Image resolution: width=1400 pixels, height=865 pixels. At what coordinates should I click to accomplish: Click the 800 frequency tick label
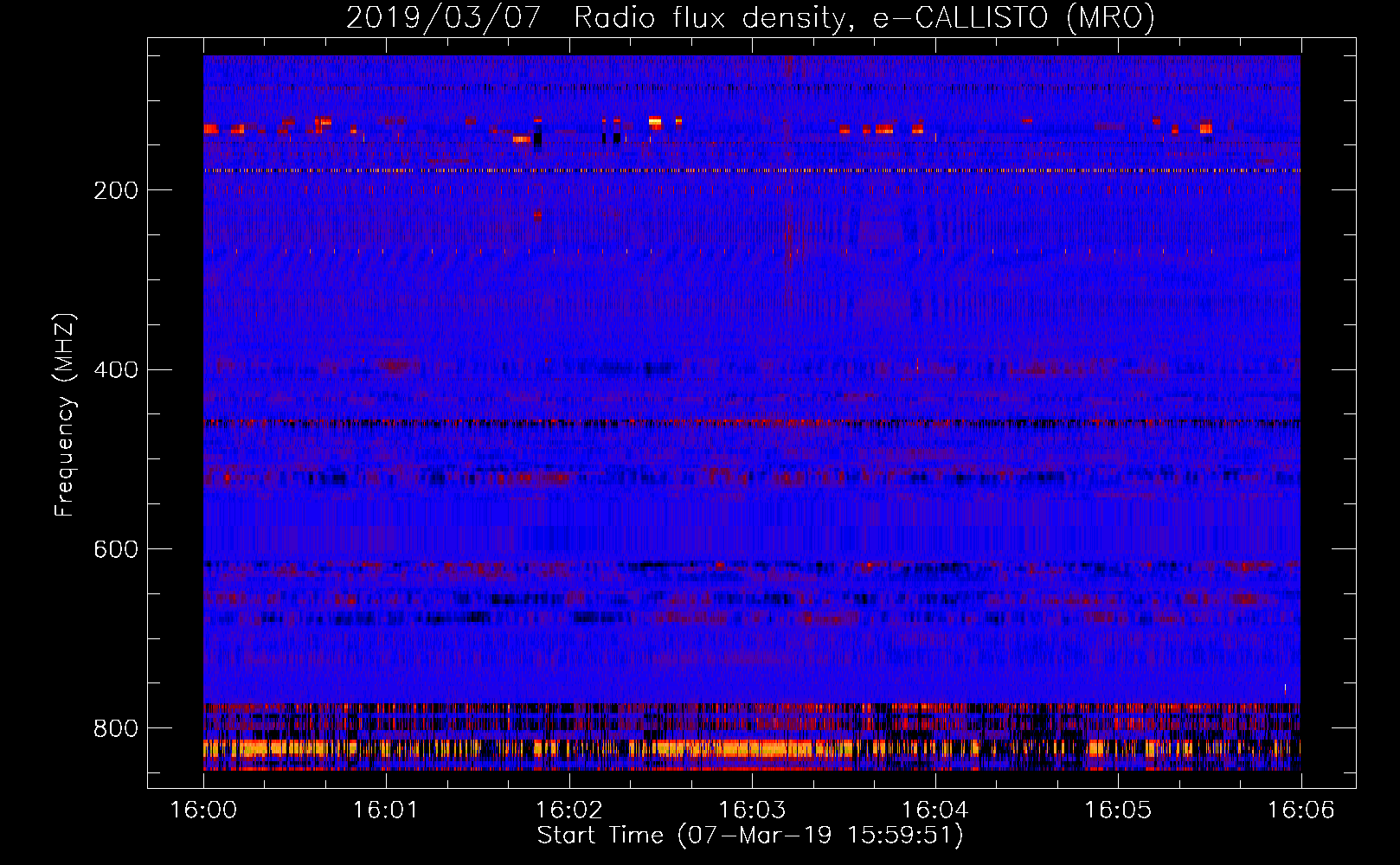click(116, 729)
